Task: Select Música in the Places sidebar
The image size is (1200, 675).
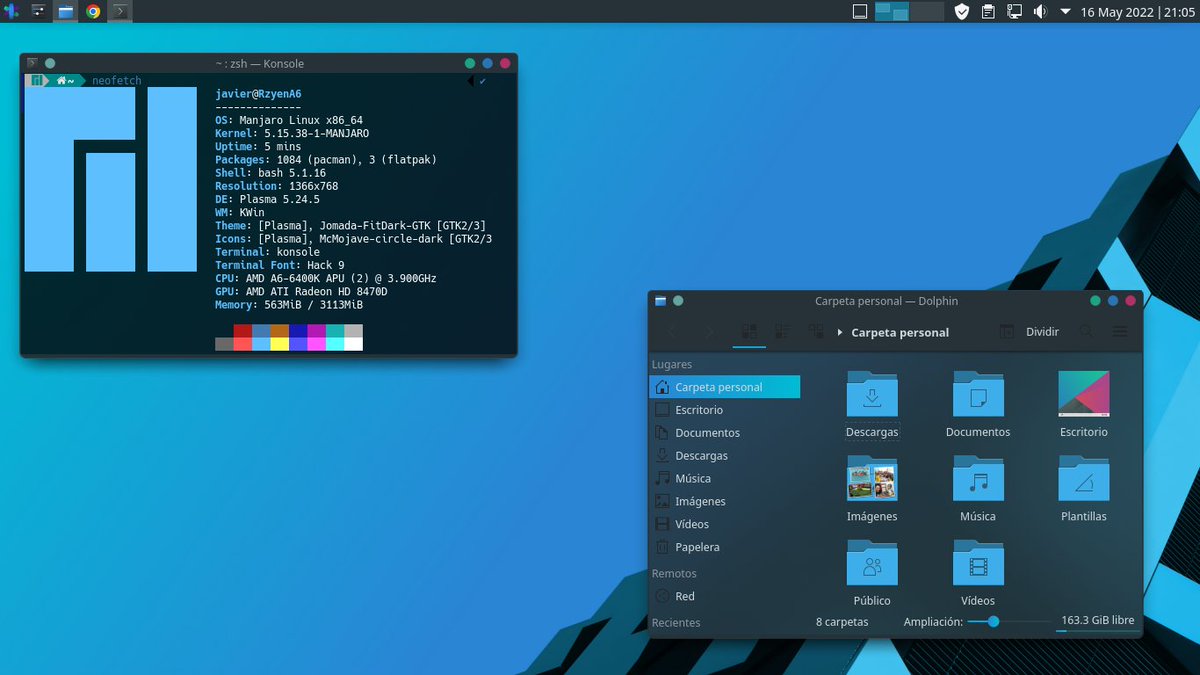Action: pyautogui.click(x=724, y=479)
